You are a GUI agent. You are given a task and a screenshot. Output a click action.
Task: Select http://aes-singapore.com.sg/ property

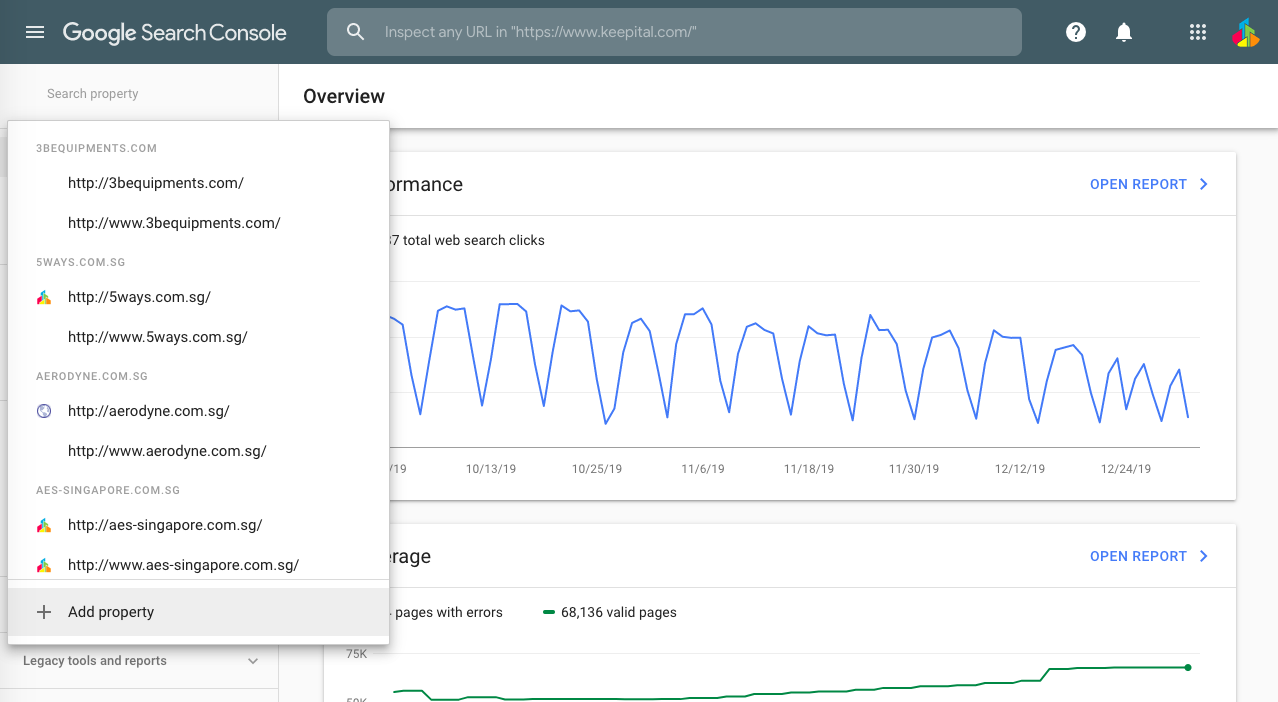pyautogui.click(x=165, y=525)
